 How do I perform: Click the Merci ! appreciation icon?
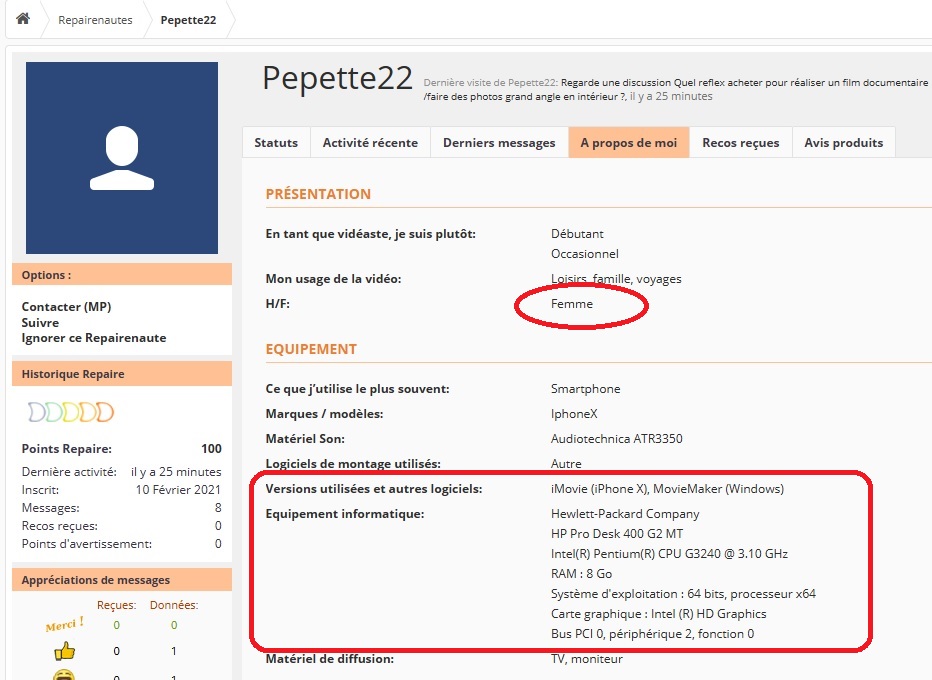(x=64, y=625)
